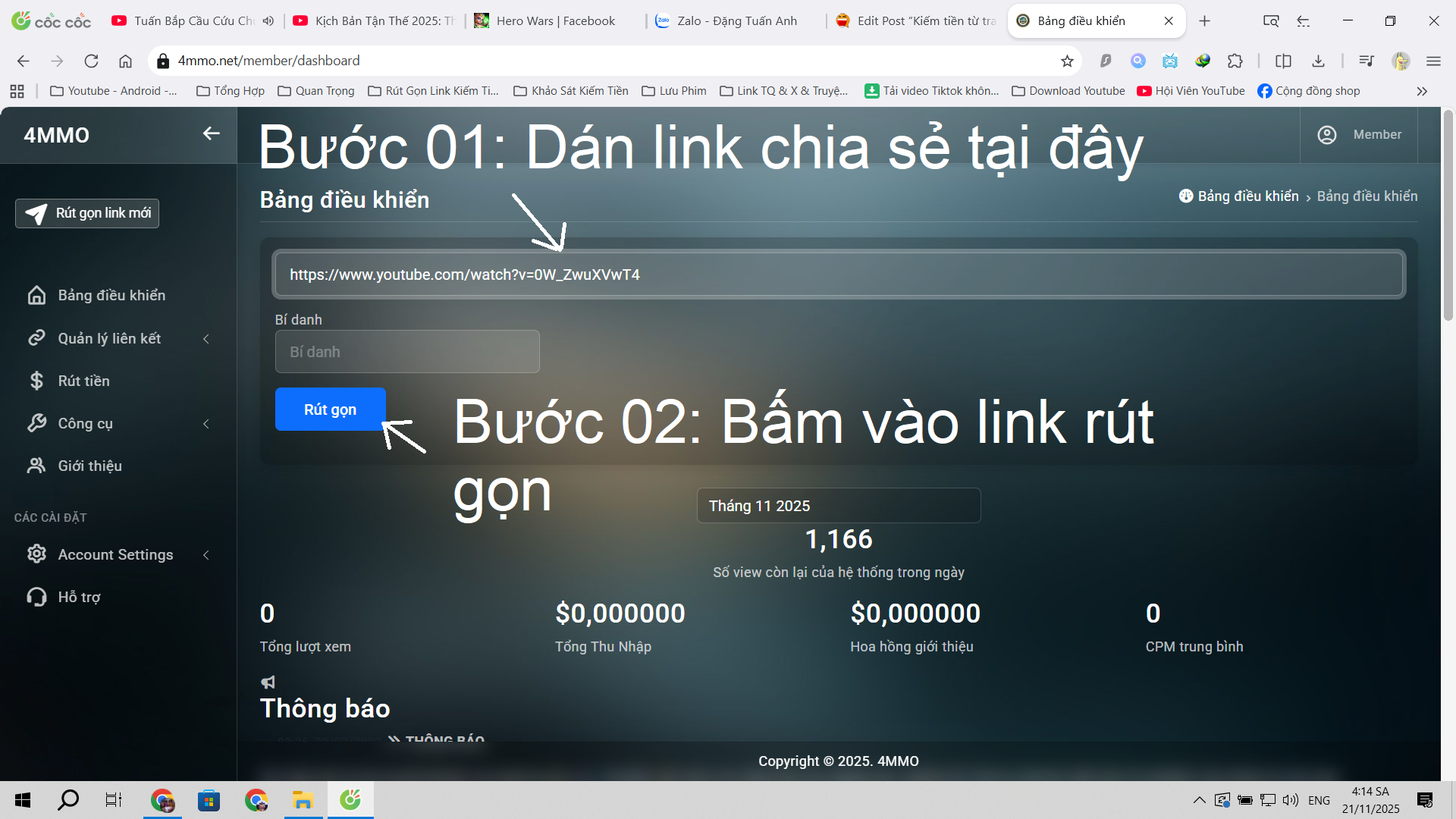Expand the Công cụ submenu

click(206, 424)
